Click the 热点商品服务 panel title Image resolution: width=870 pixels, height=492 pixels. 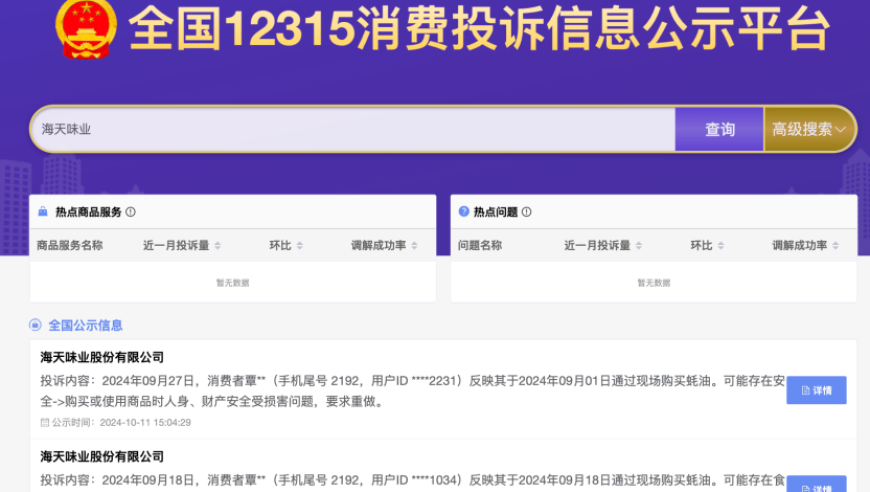88,212
